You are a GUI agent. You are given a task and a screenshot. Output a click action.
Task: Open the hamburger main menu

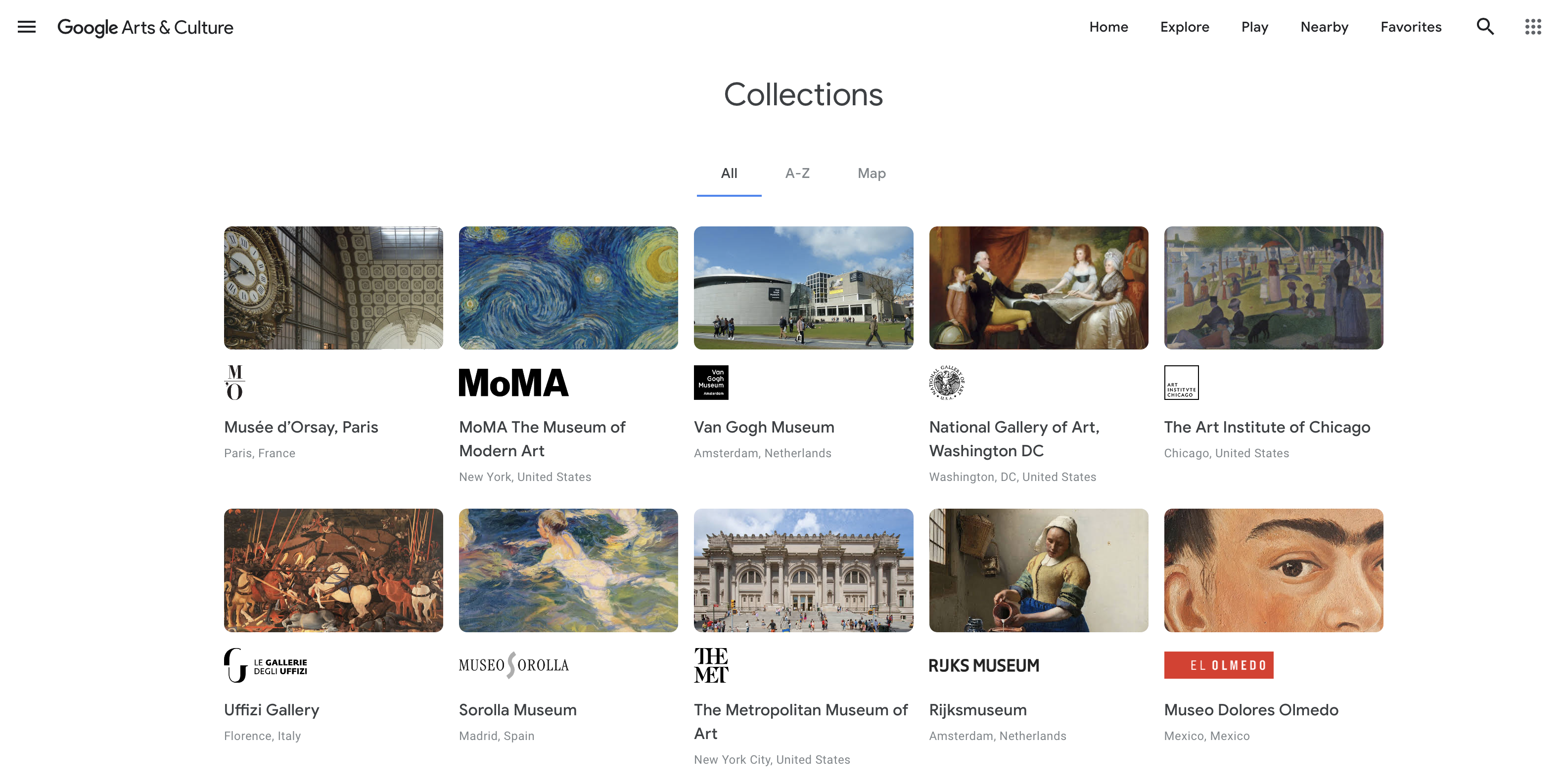pyautogui.click(x=27, y=27)
